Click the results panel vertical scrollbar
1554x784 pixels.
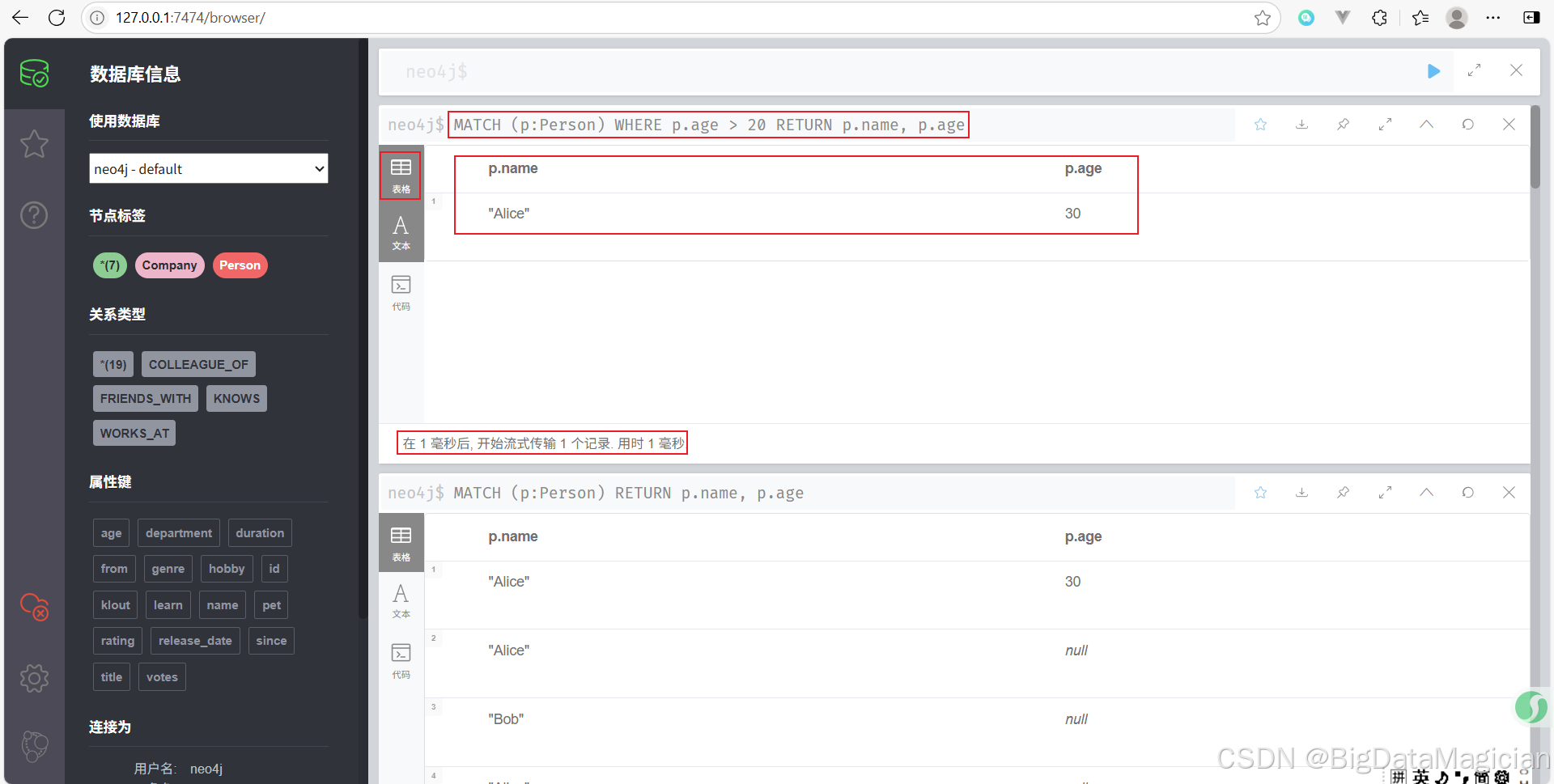pyautogui.click(x=1535, y=147)
